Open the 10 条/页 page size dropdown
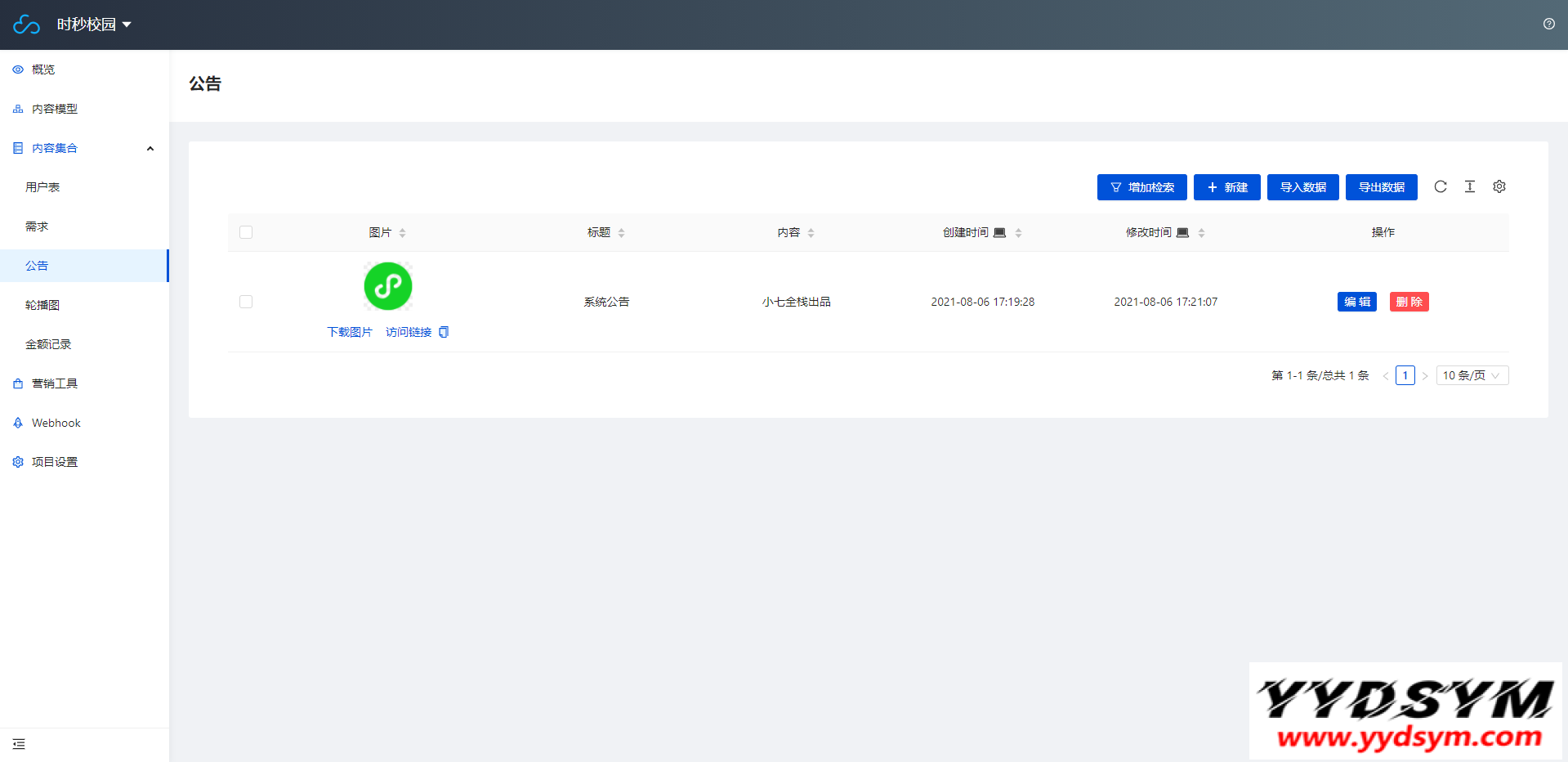The image size is (1568, 762). [1472, 375]
